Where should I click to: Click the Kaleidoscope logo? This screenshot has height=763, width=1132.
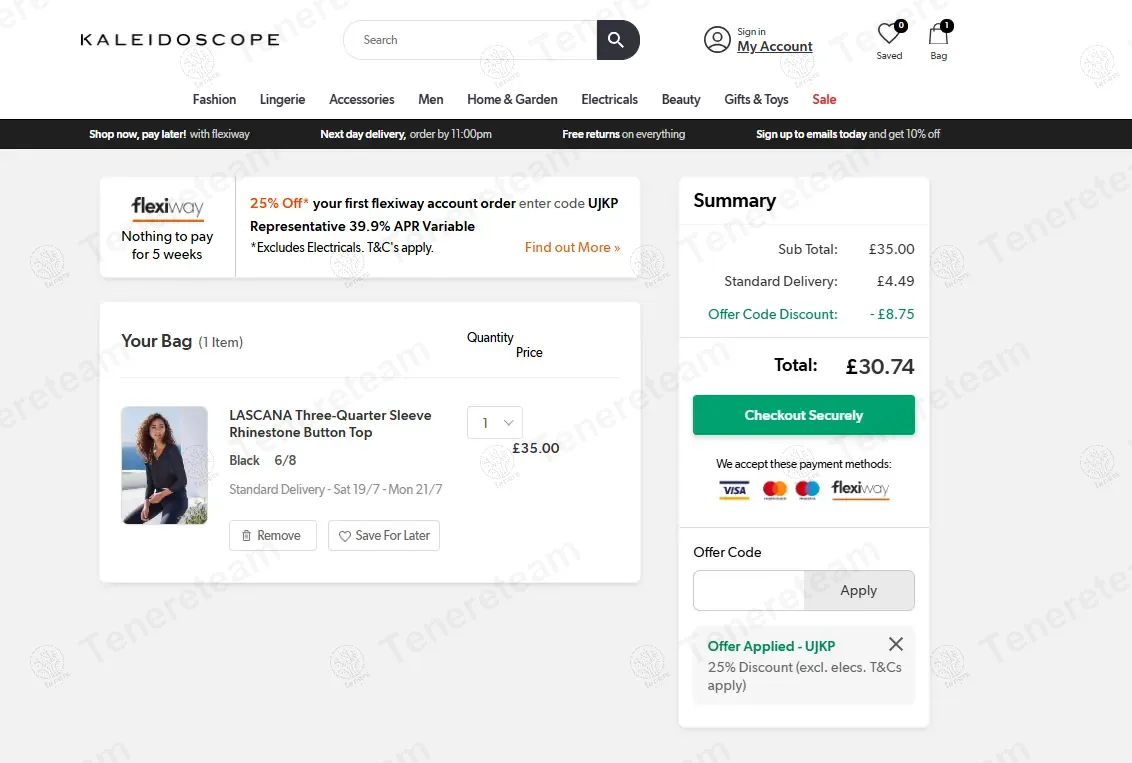[180, 40]
